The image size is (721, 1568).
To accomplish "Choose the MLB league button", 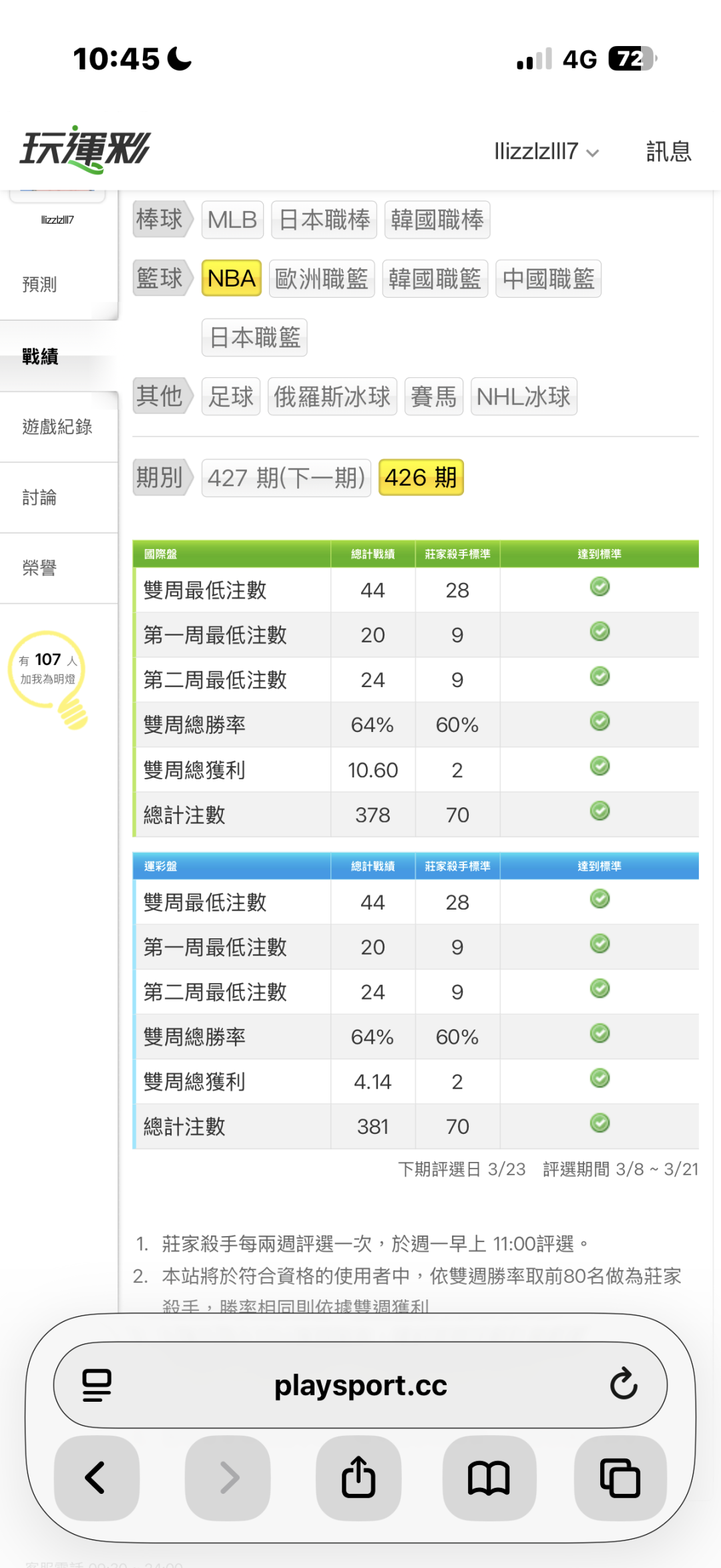I will coord(232,220).
